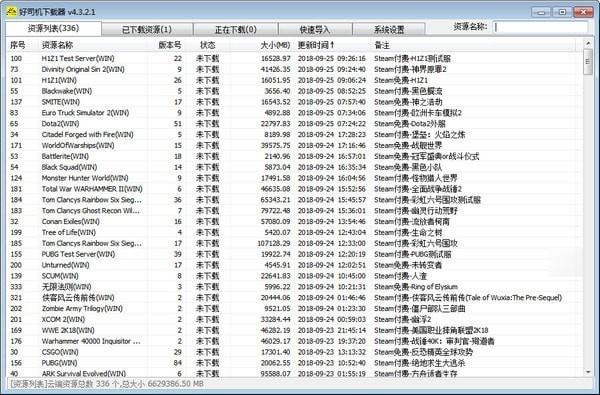The image size is (600, 395).
Task: Click the 状态 column header
Action: tap(208, 45)
